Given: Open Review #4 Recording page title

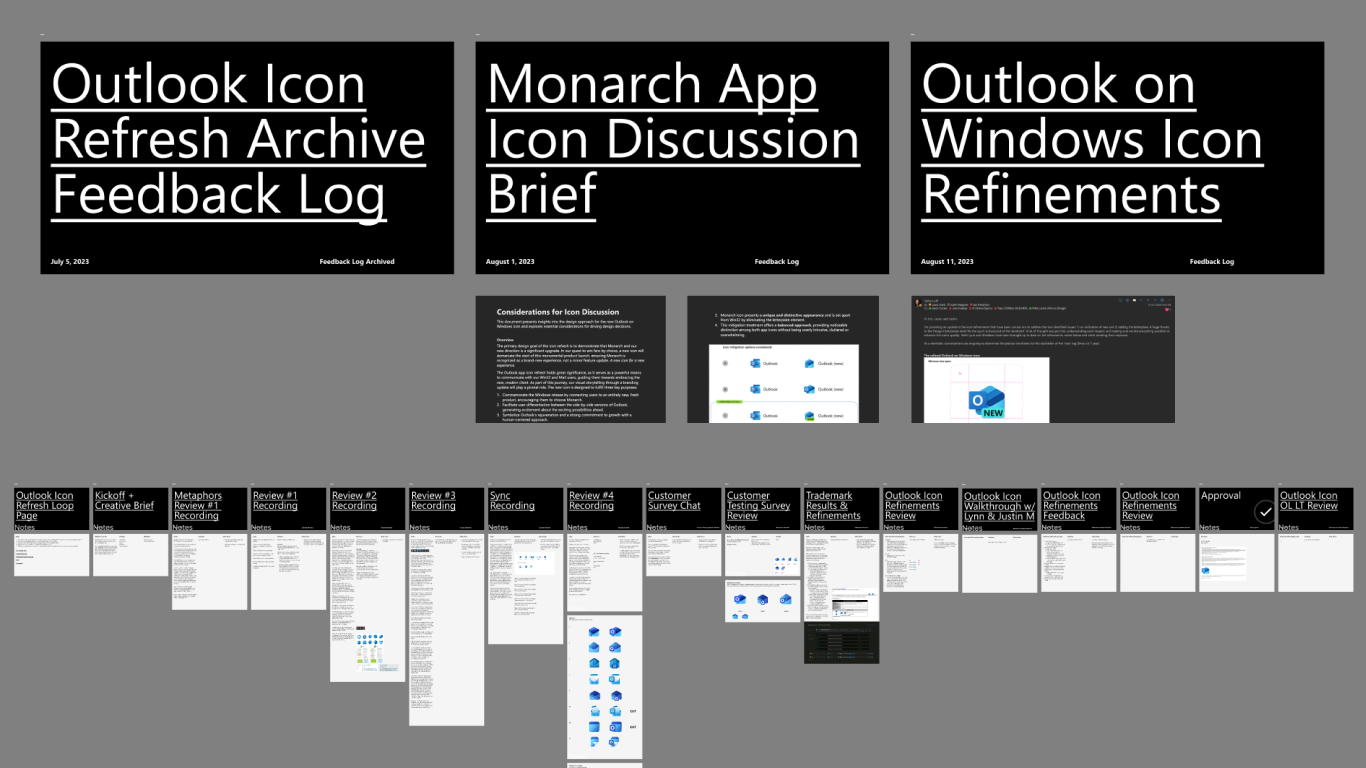Looking at the screenshot, I should pos(591,500).
